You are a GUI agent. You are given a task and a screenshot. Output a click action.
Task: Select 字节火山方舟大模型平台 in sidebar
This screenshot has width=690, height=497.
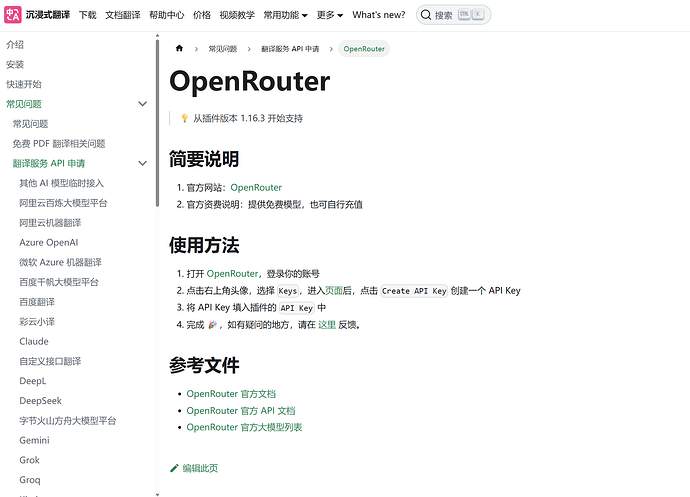pyautogui.click(x=68, y=421)
